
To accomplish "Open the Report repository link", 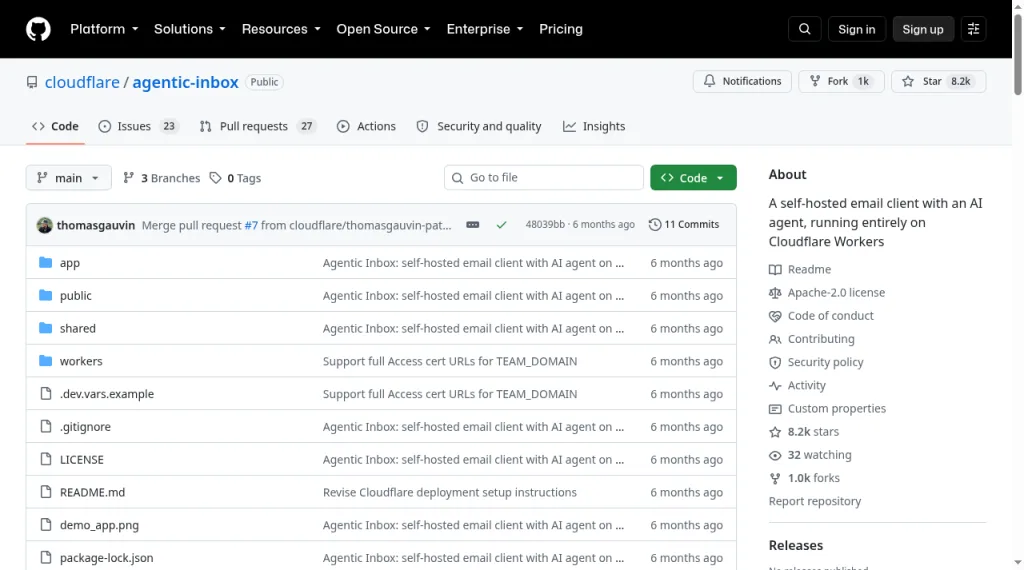I will [814, 501].
